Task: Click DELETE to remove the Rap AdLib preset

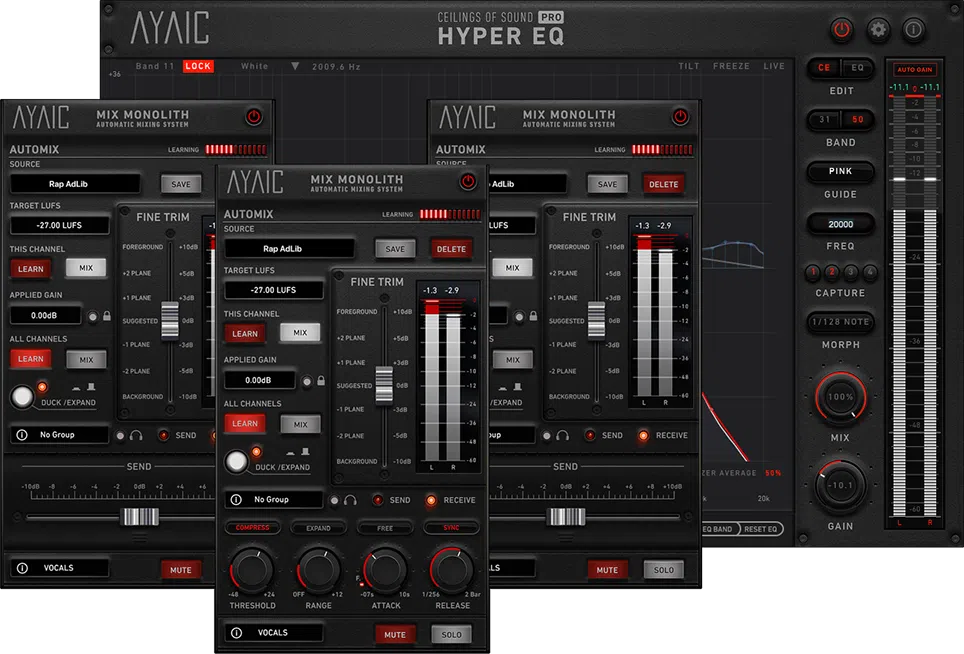Action: point(451,249)
